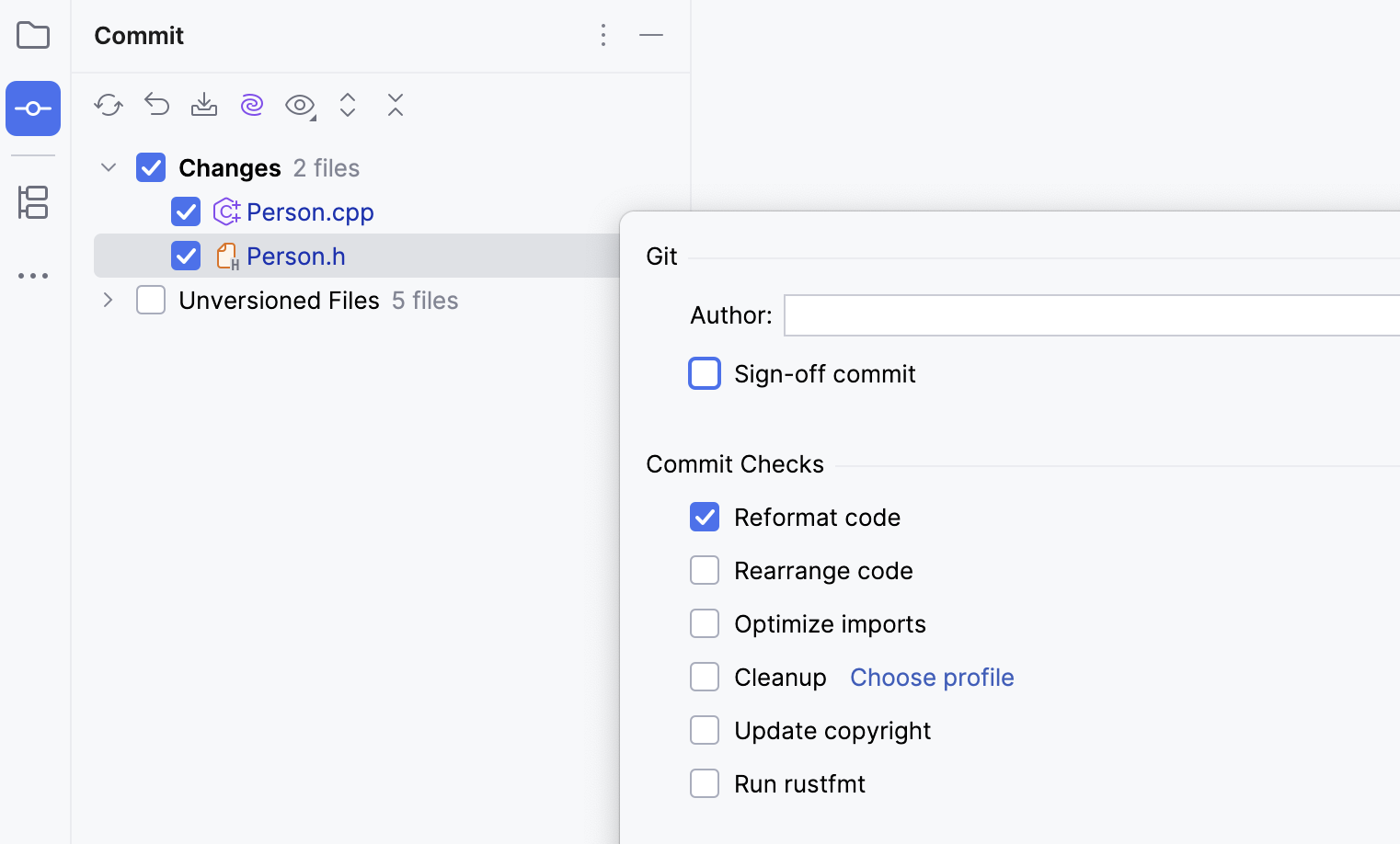1400x844 pixels.
Task: Shelve changes silently
Action: (x=204, y=105)
